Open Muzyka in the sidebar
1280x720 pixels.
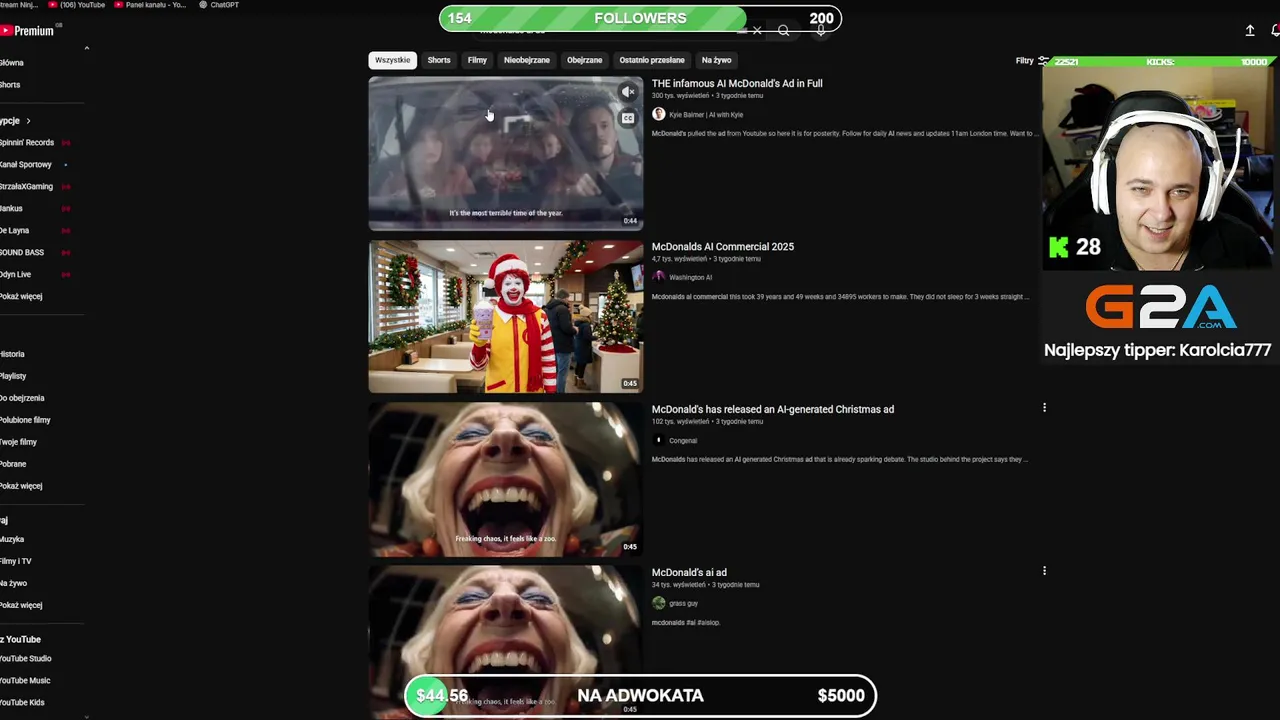click(x=12, y=540)
